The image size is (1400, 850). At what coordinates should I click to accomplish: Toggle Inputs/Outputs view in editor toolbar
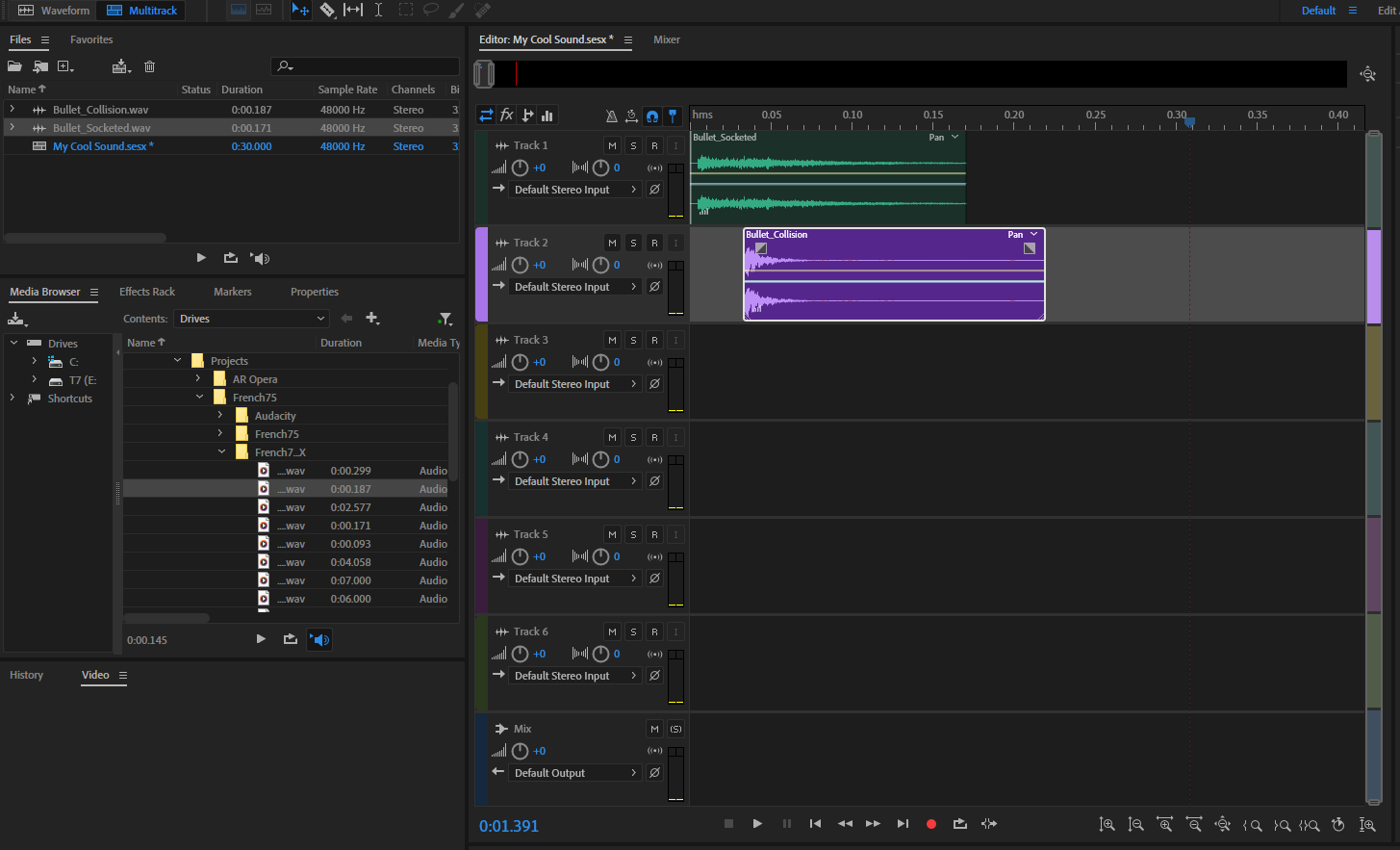(486, 116)
